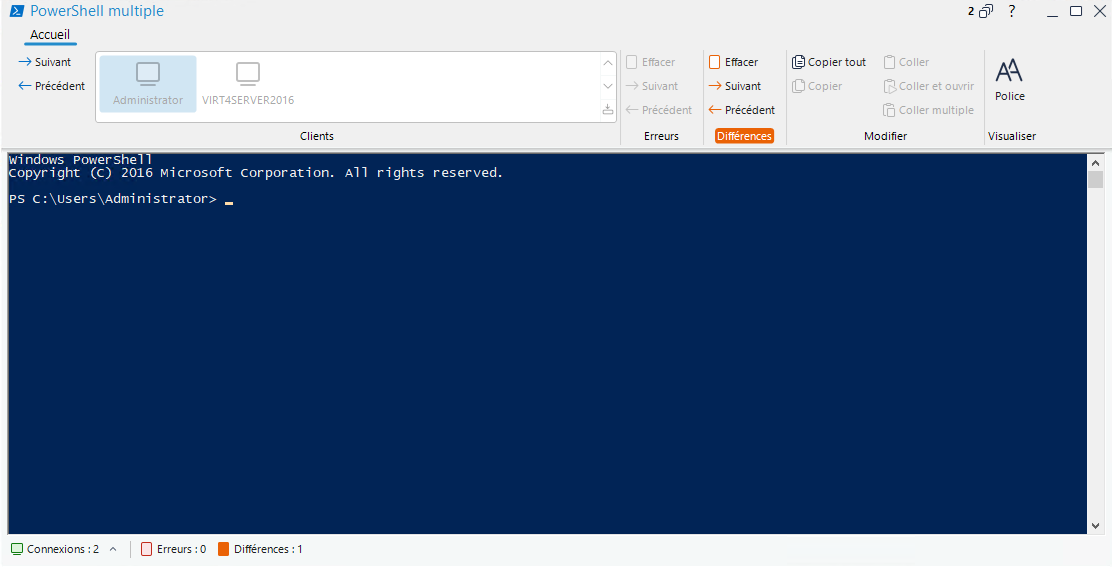Close the PowerShell multiple window

point(1099,11)
